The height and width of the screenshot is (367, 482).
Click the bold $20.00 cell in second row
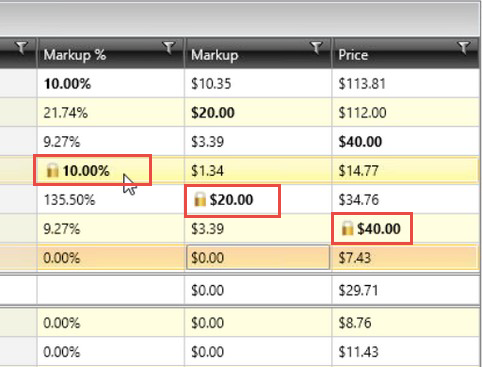point(258,112)
